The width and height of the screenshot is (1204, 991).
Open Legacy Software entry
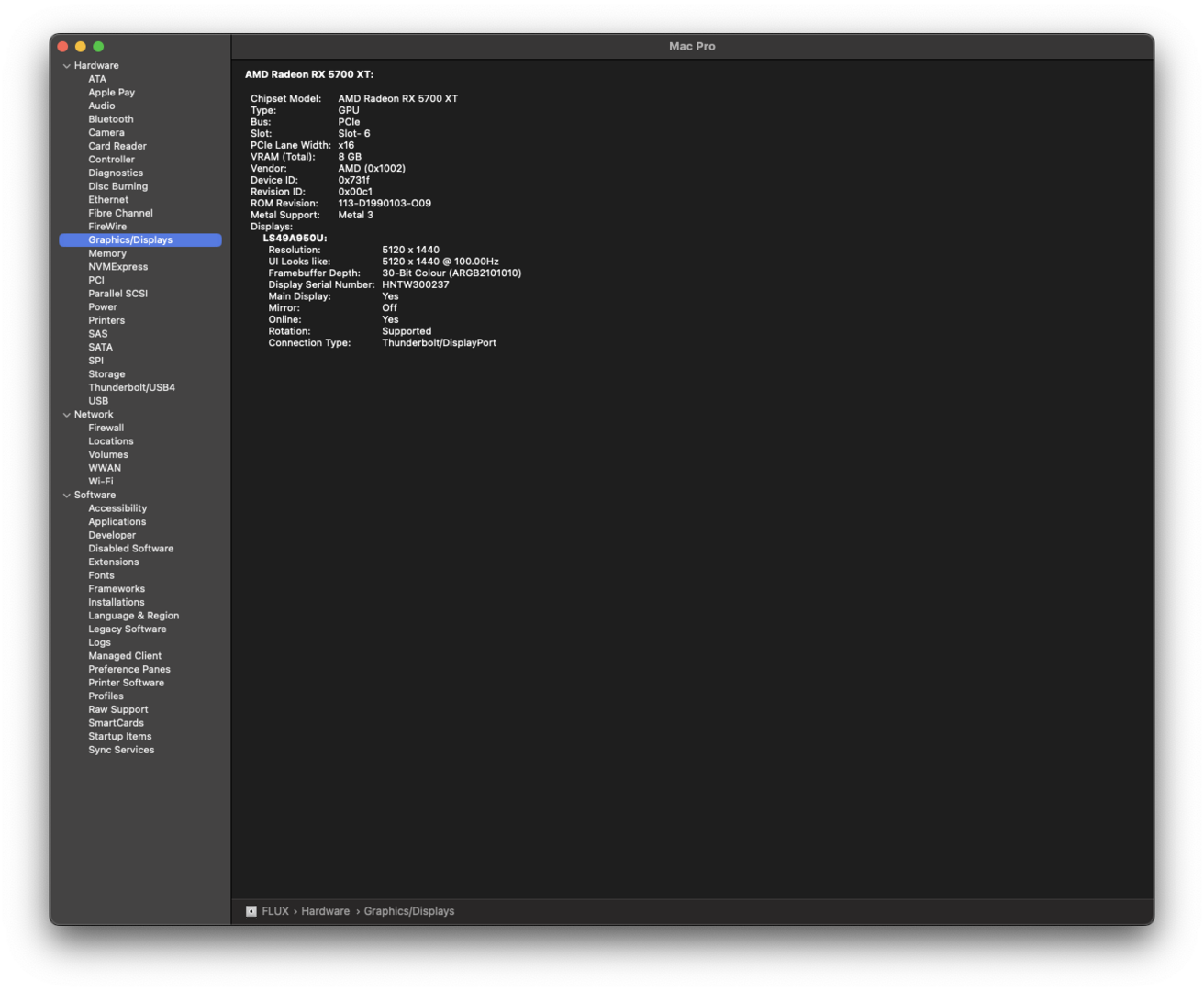(128, 629)
